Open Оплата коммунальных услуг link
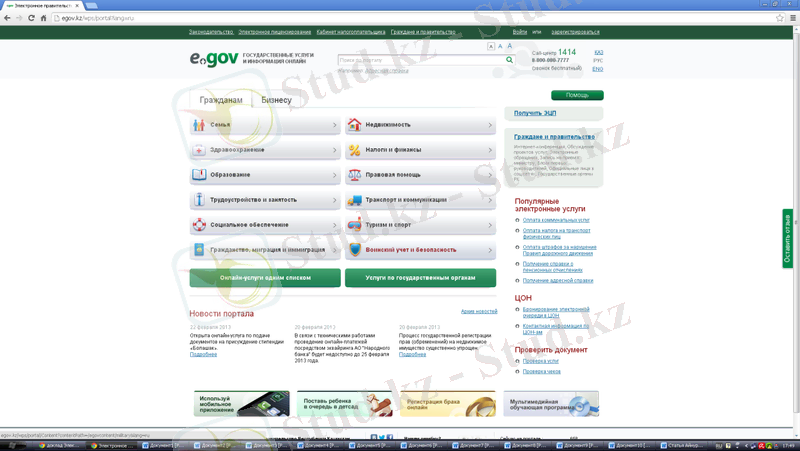Screen dimensions: 800x451 pos(556,220)
